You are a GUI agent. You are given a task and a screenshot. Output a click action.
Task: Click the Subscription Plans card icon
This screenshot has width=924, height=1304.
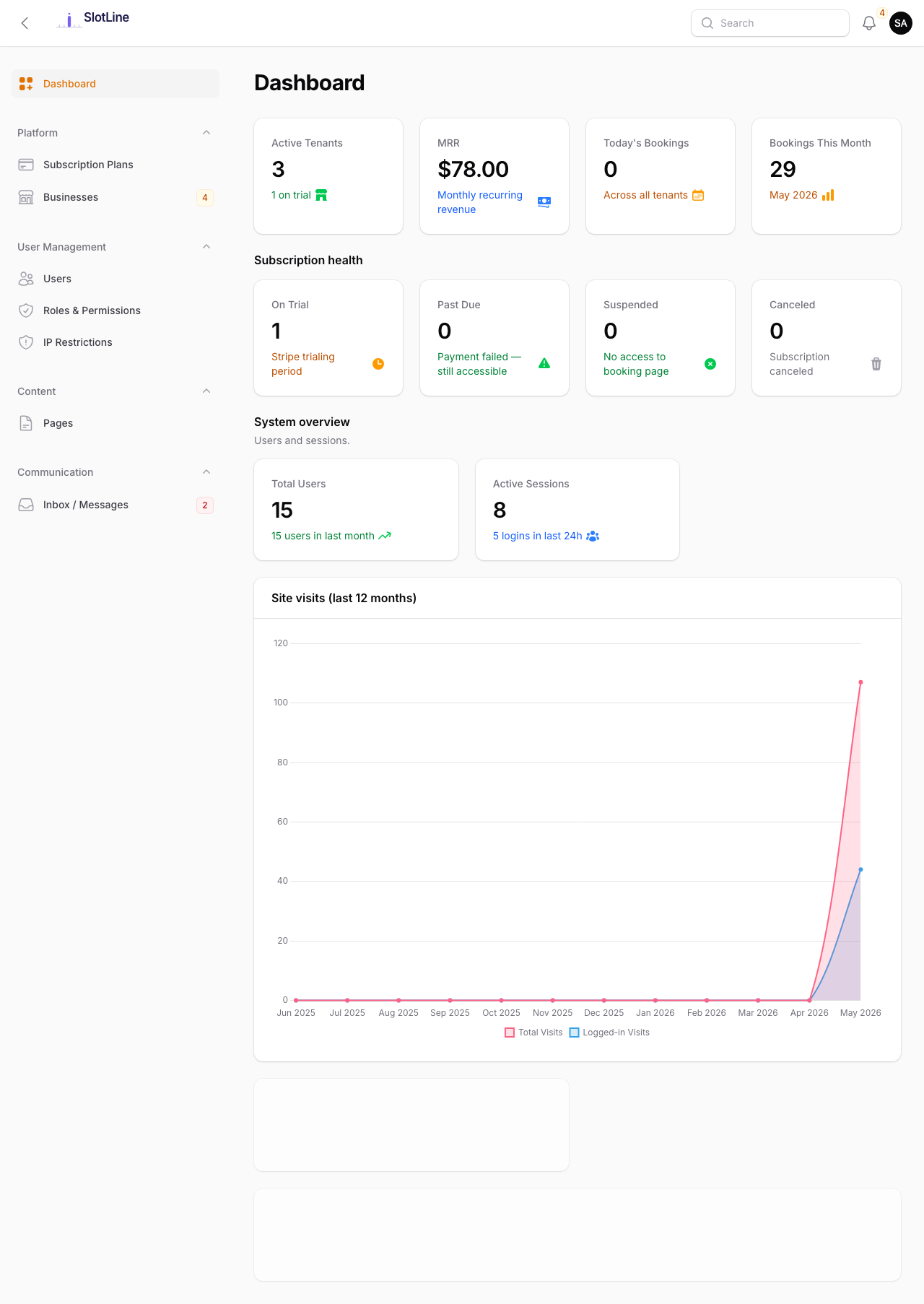tap(26, 165)
